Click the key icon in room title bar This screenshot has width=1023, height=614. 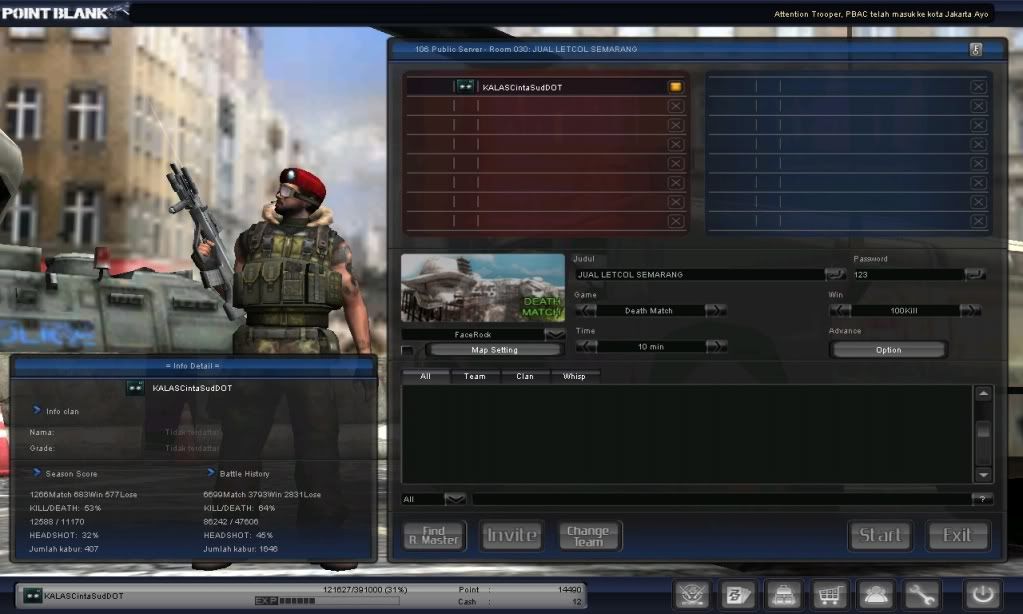(975, 50)
